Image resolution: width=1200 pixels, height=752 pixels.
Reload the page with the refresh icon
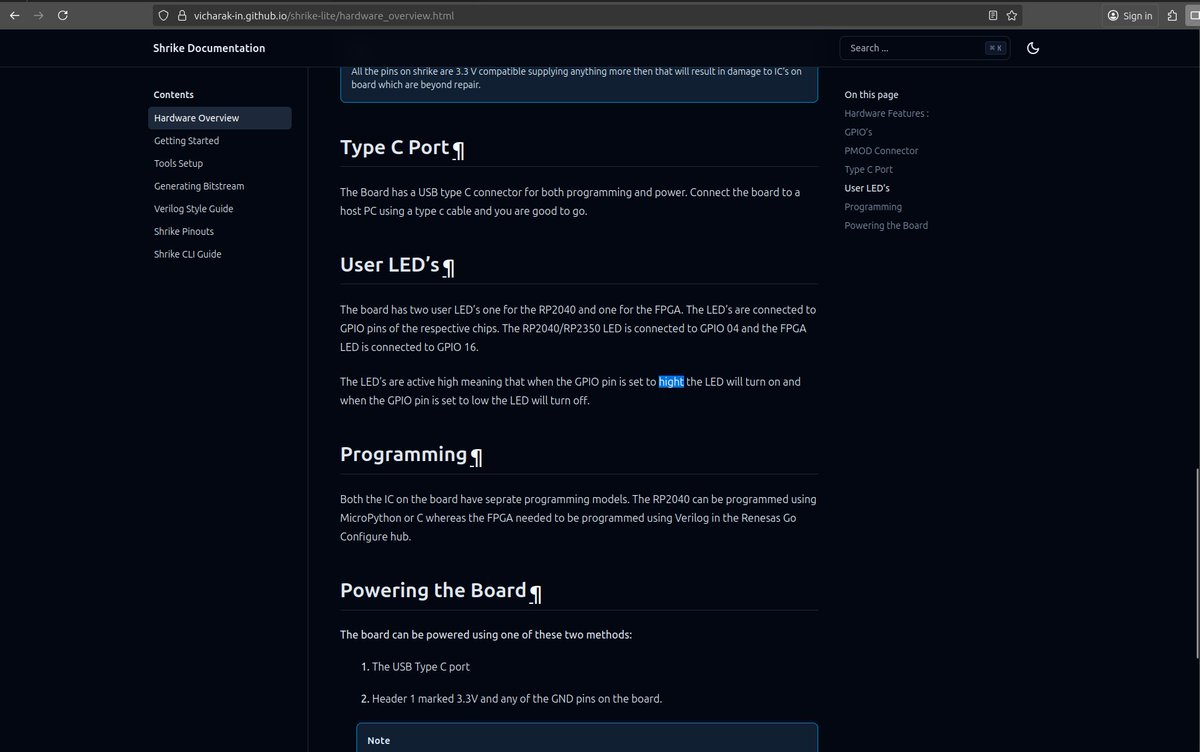(x=63, y=16)
